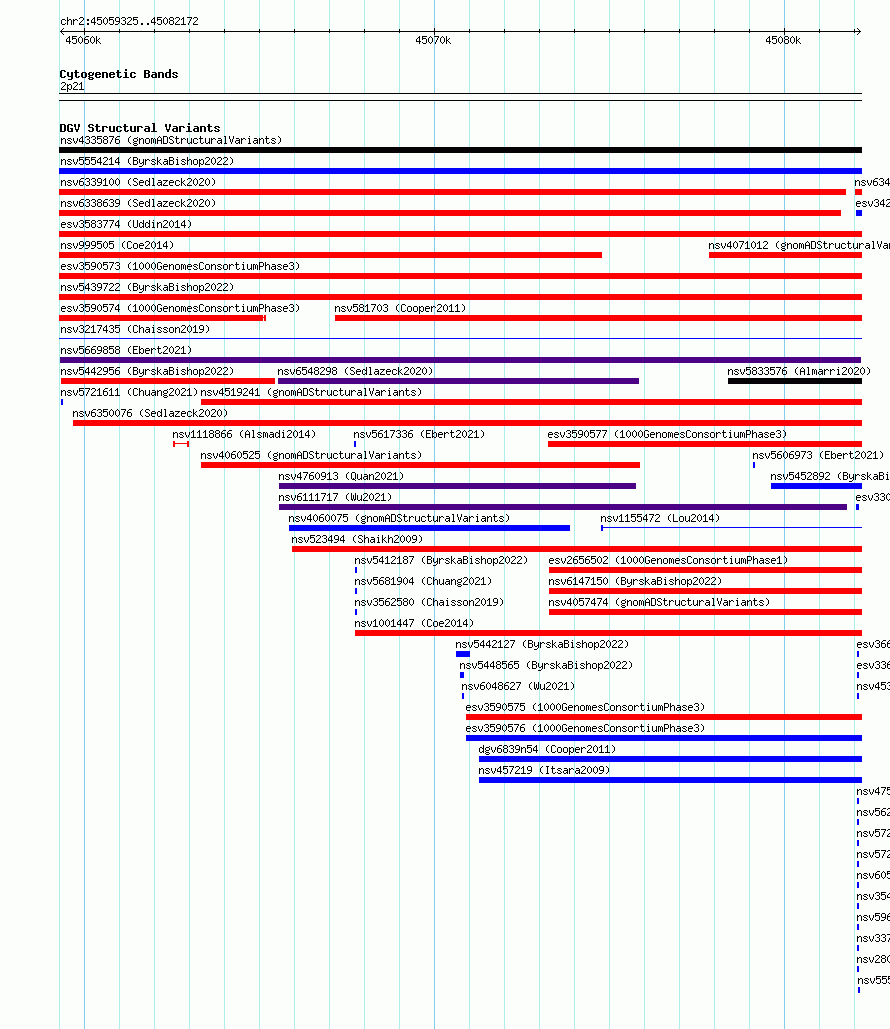The image size is (890, 1029).
Task: Click the blue nsv5554214 variant bar
Action: pyautogui.click(x=460, y=171)
